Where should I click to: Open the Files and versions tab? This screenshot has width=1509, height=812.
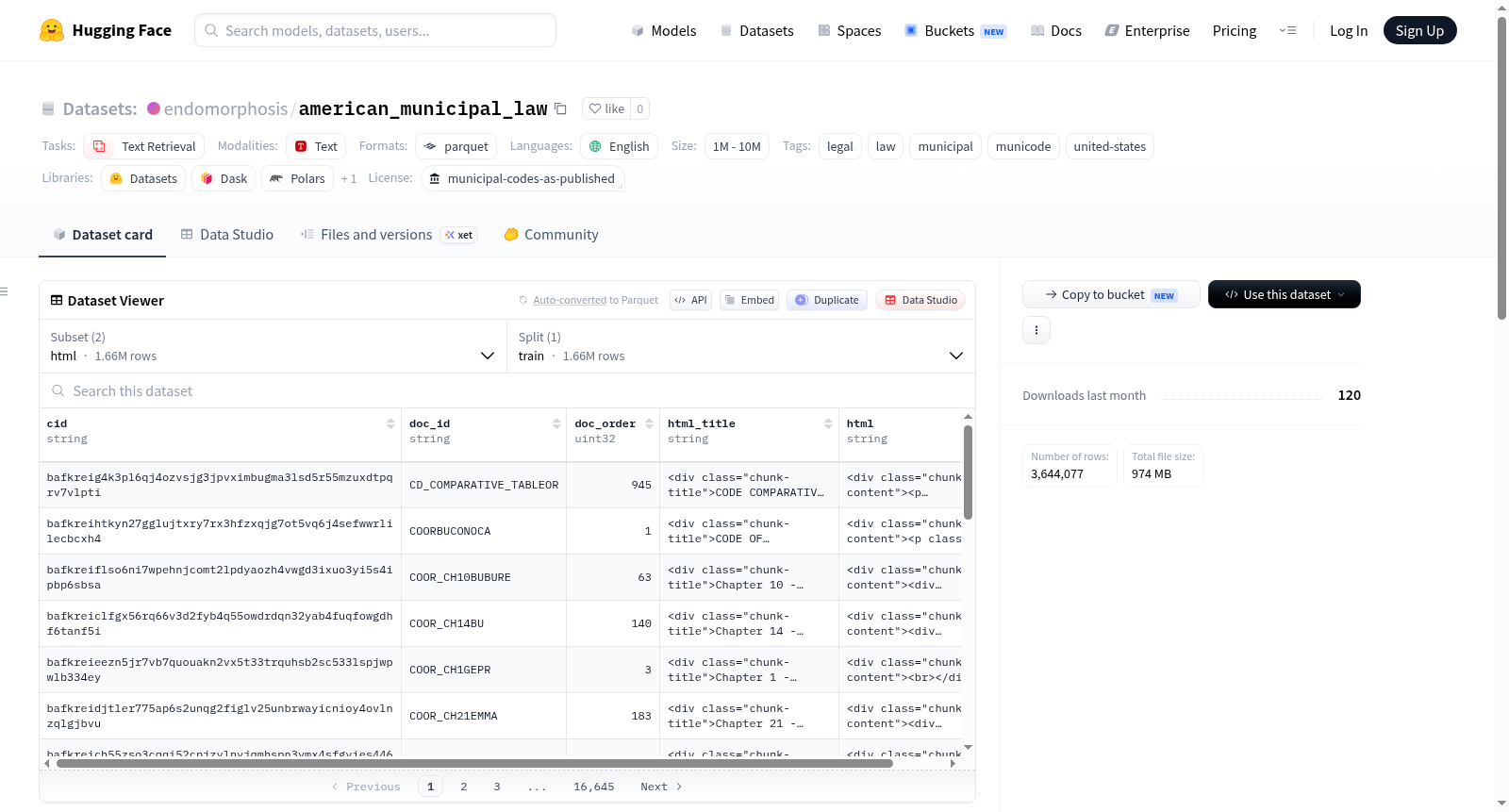389,235
